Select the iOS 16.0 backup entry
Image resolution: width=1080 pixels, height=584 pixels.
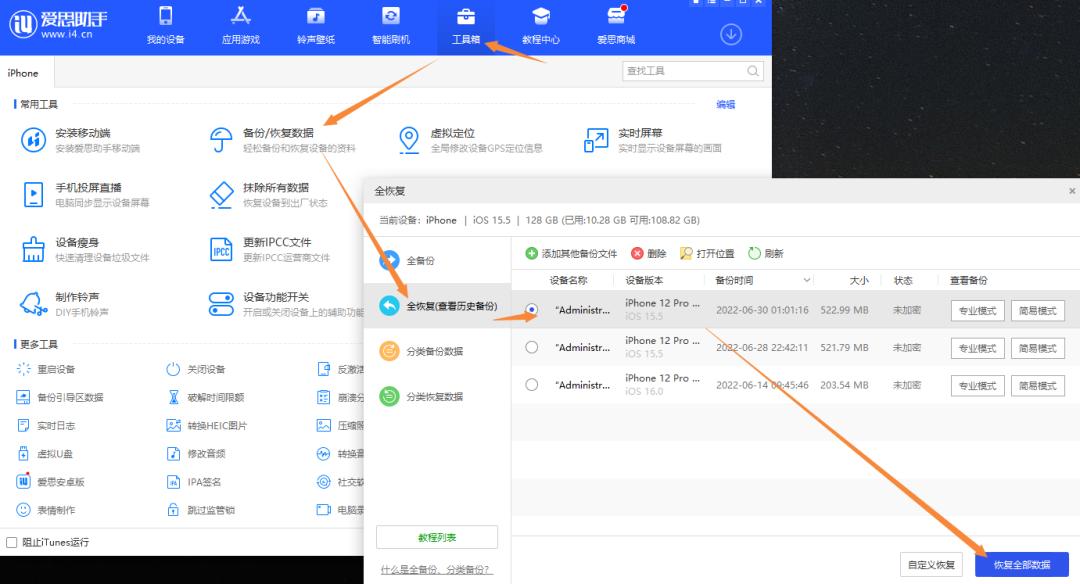click(x=530, y=385)
